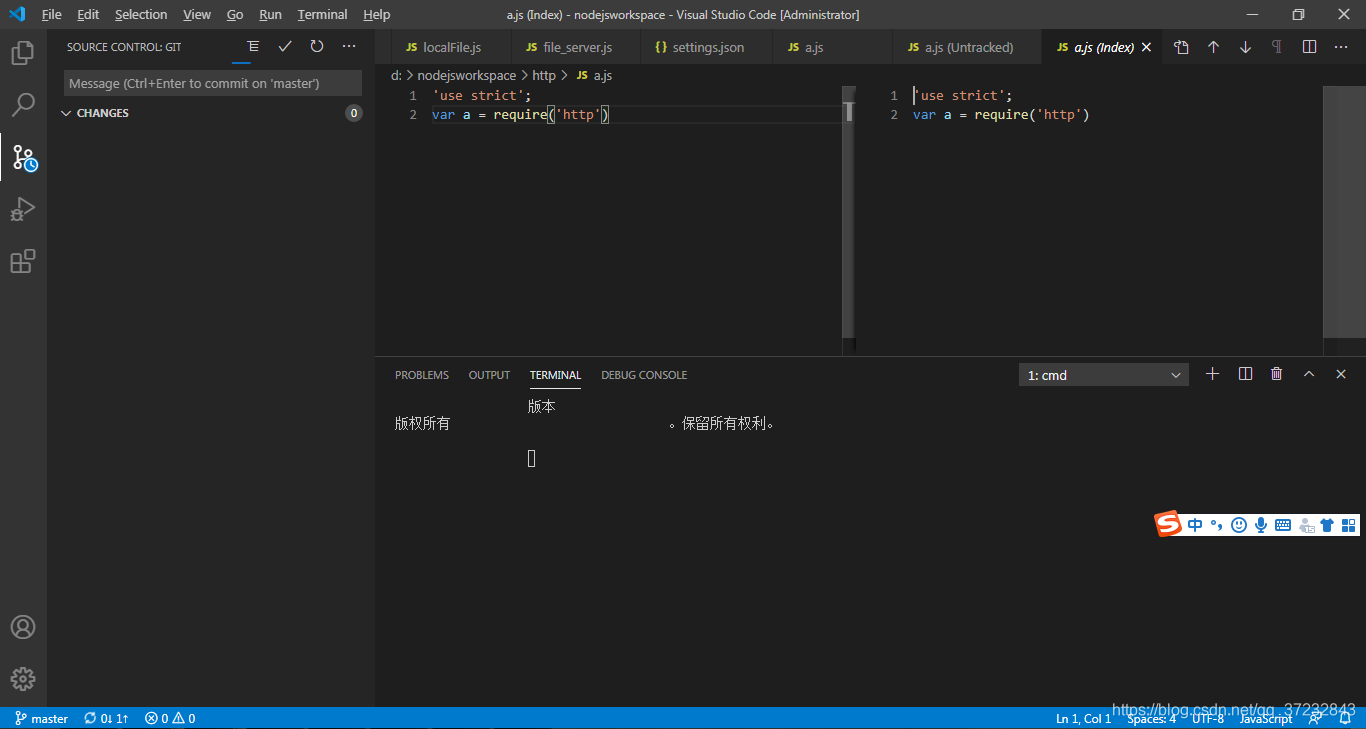Viewport: 1366px width, 729px height.
Task: Go to previous change arrow
Action: pyautogui.click(x=1213, y=47)
